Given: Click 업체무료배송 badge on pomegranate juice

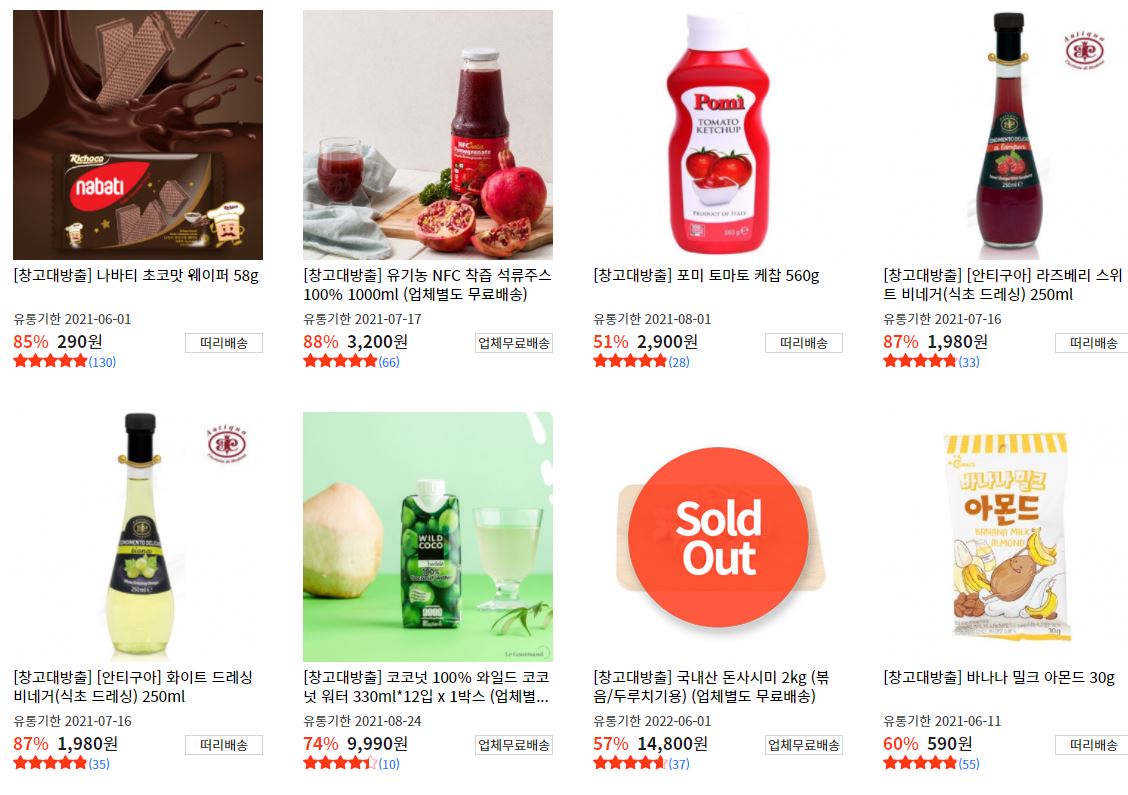Looking at the screenshot, I should click(x=514, y=343).
